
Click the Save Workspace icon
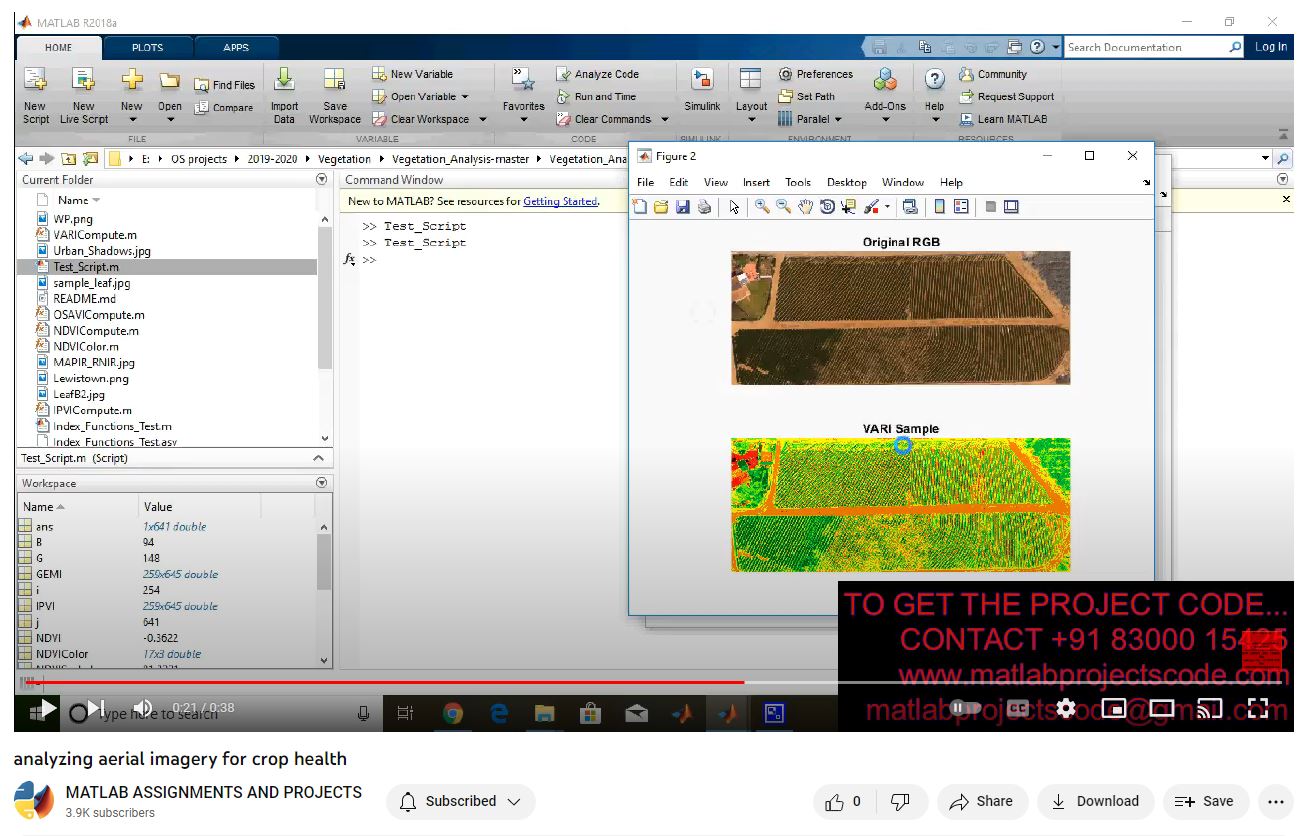(334, 80)
